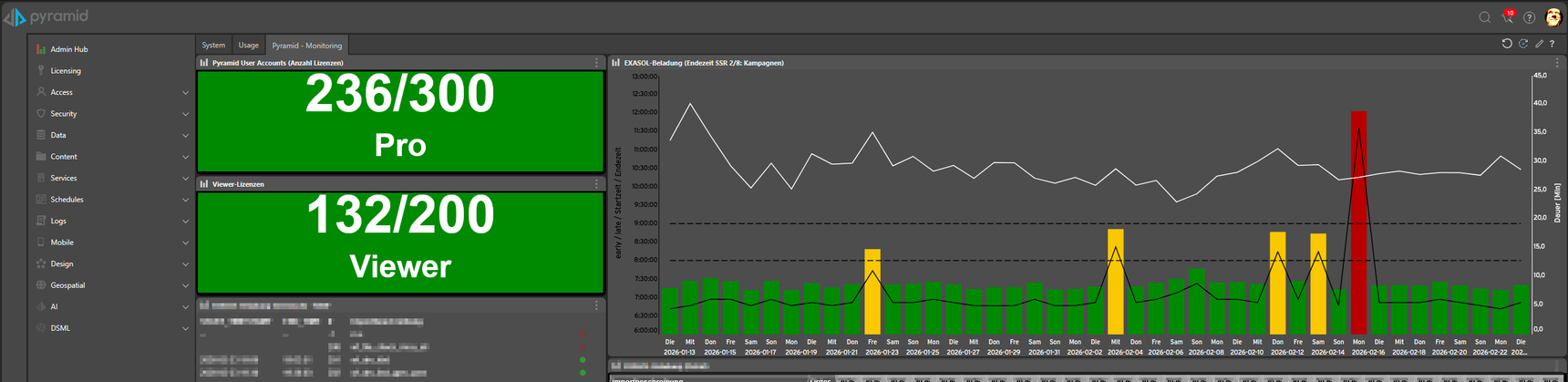Click the red bar for 2026-02-16
Screen dimensions: 1568x382
click(x=1358, y=223)
